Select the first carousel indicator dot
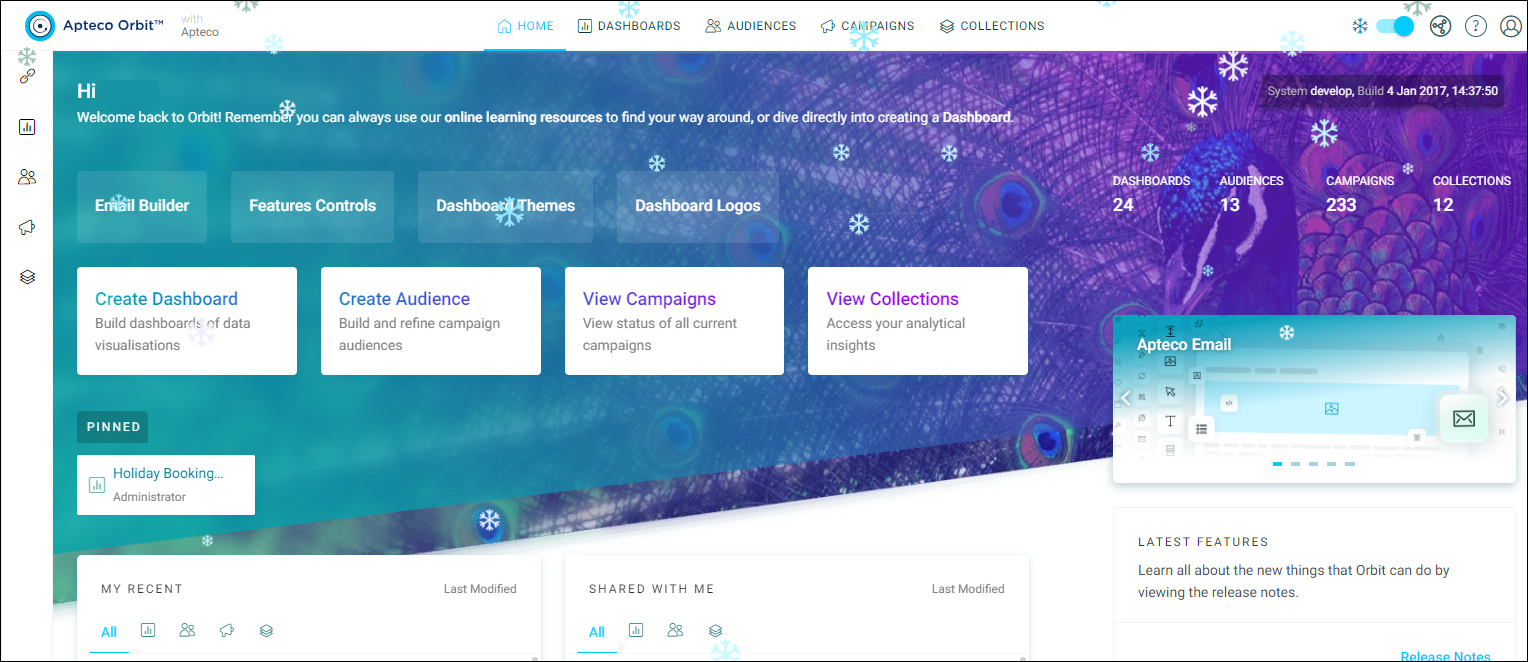1528x662 pixels. [1277, 464]
